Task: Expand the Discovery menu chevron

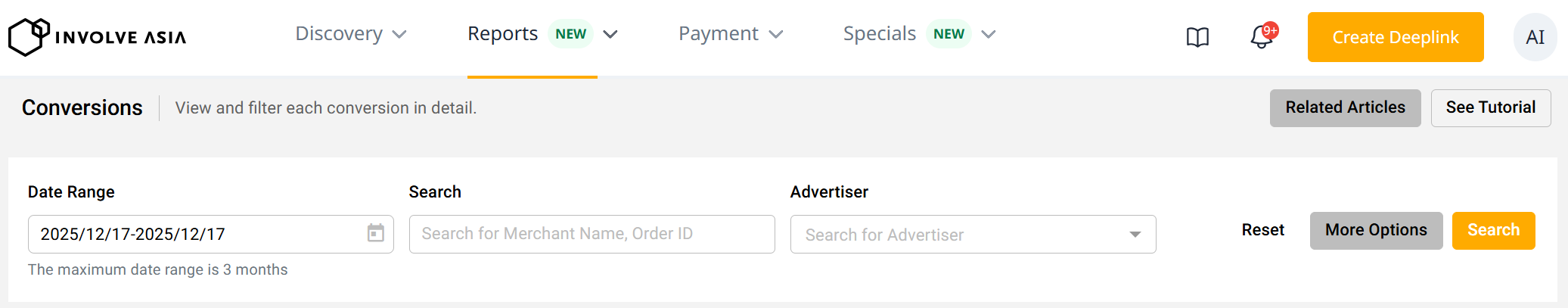Action: pyautogui.click(x=400, y=35)
